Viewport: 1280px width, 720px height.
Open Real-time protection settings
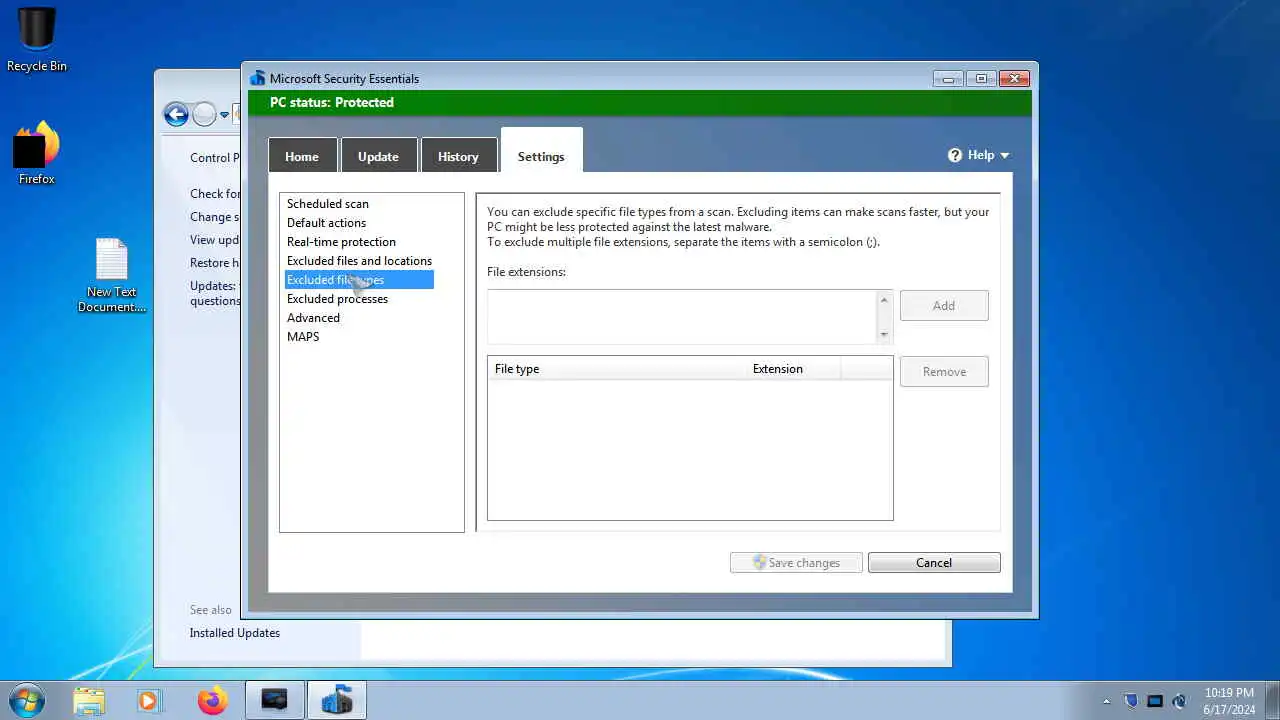click(x=341, y=242)
